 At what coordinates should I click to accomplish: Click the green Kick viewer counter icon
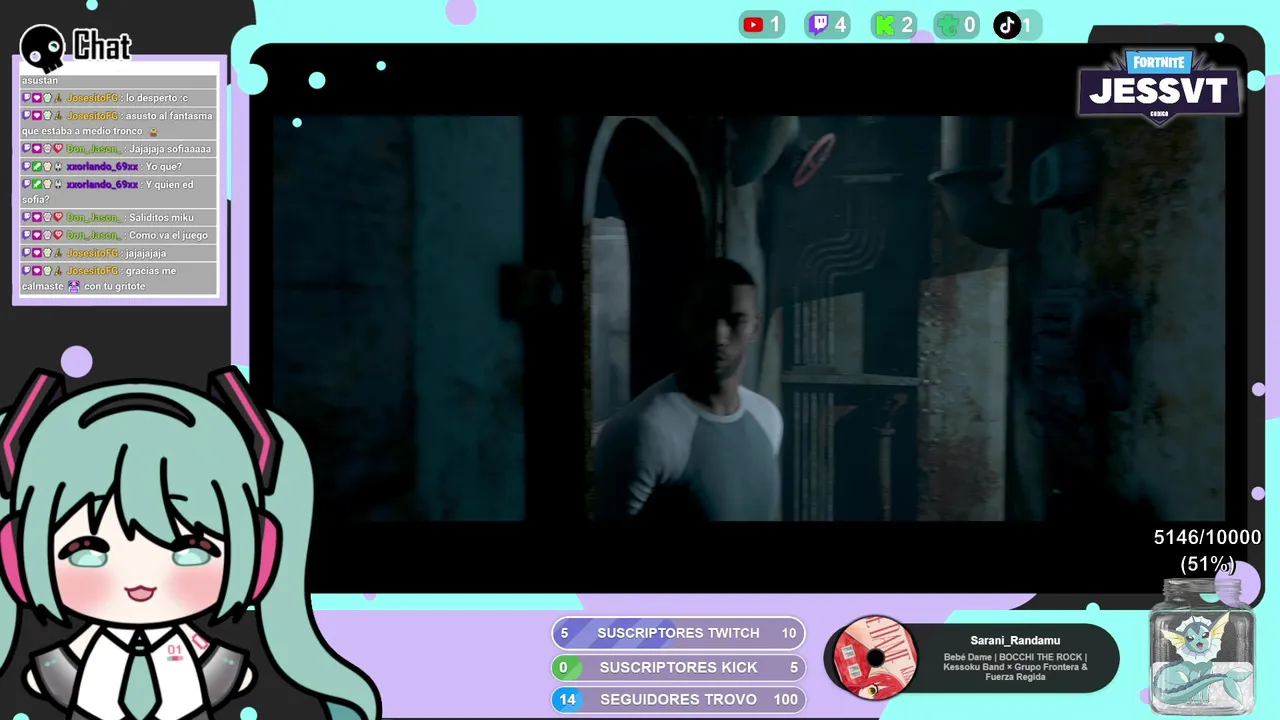tap(885, 25)
